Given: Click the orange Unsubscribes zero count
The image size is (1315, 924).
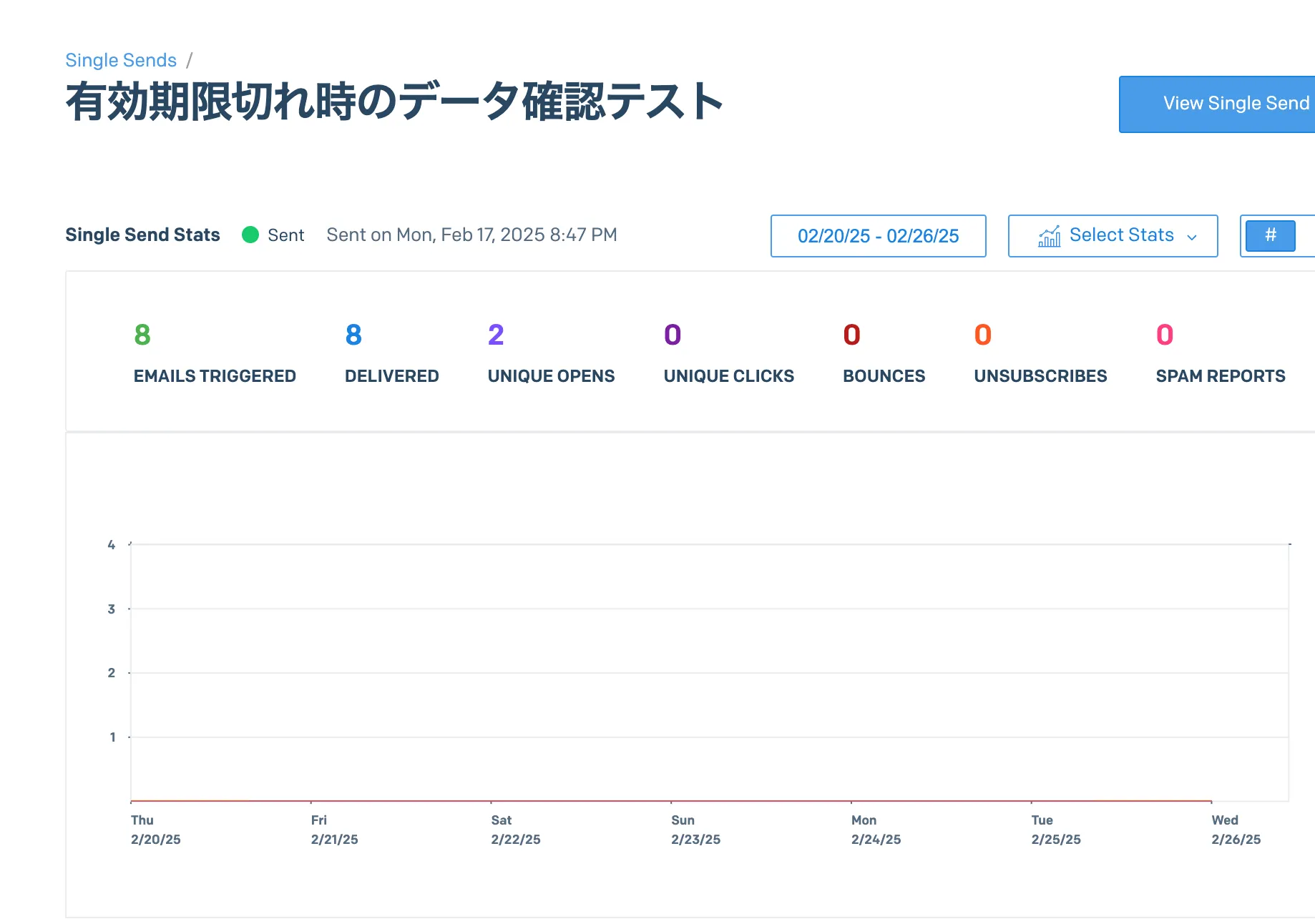Looking at the screenshot, I should coord(982,335).
